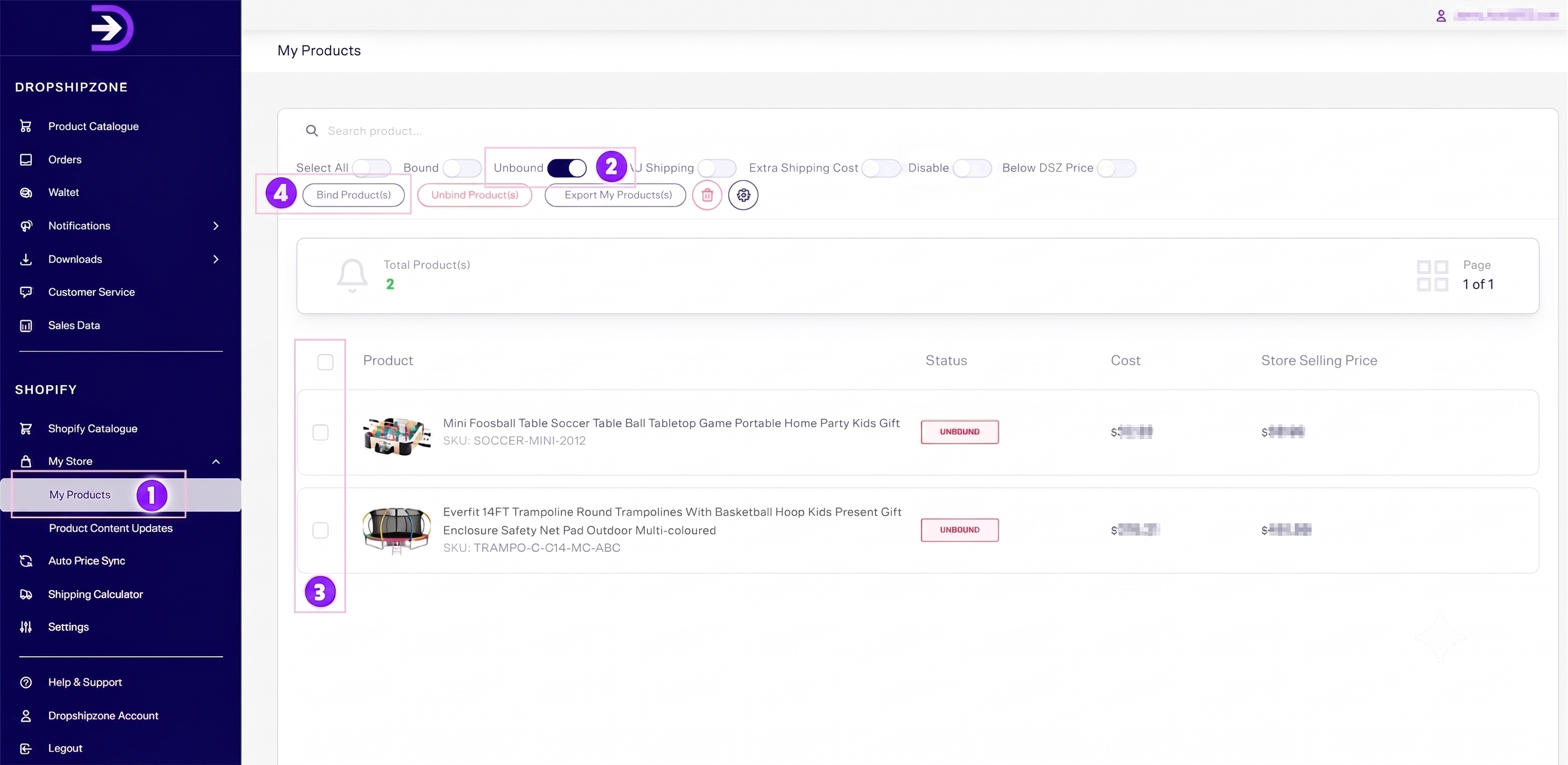Click the Orders sidebar icon
Viewport: 1568px width, 765px height.
coord(26,159)
